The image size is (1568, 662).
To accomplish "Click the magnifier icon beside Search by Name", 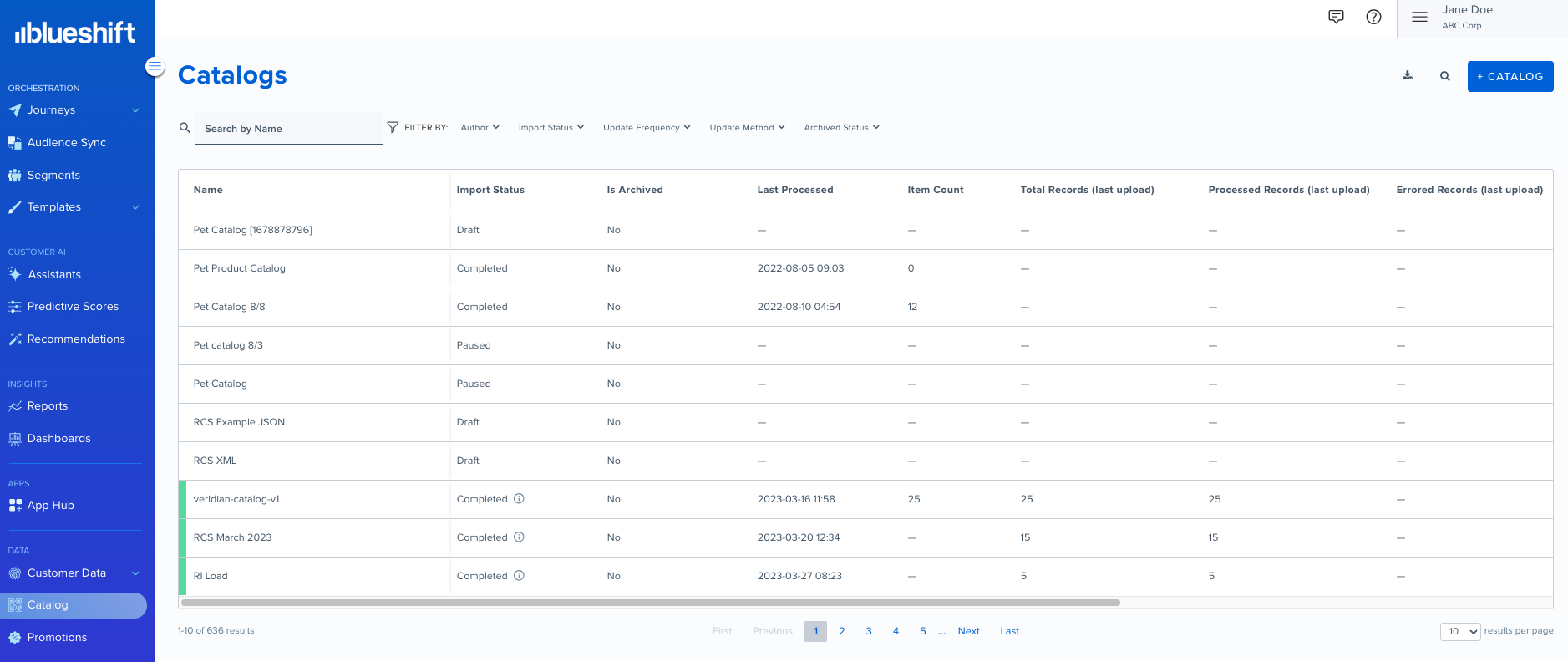I will point(185,128).
